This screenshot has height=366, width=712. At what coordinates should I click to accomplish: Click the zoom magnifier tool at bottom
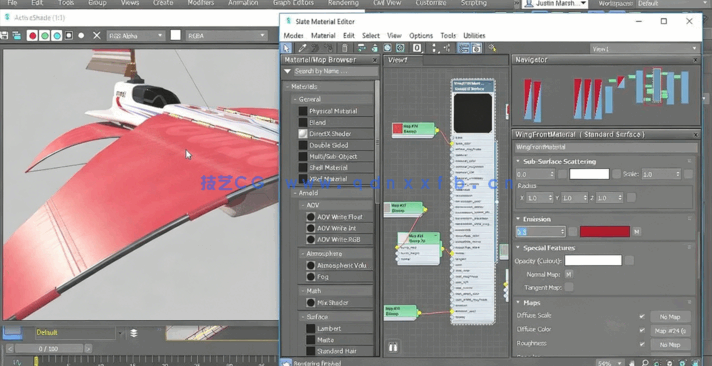[x=645, y=363]
